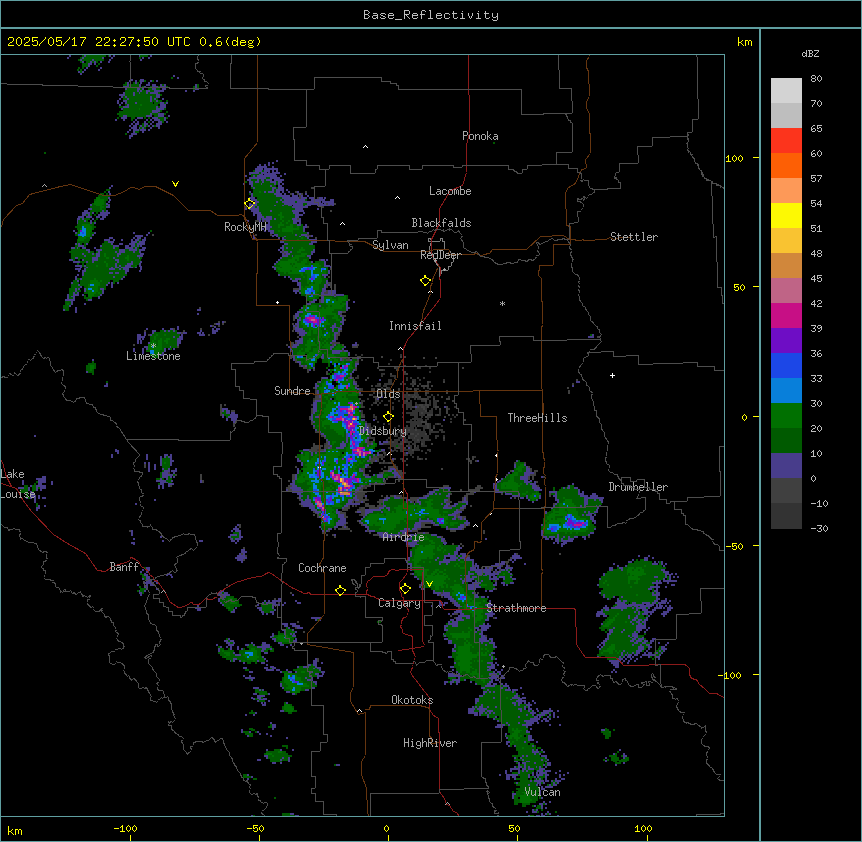
Task: Click the 2025/05/17 22:27:50 UTC timestamp
Action: pyautogui.click(x=99, y=42)
